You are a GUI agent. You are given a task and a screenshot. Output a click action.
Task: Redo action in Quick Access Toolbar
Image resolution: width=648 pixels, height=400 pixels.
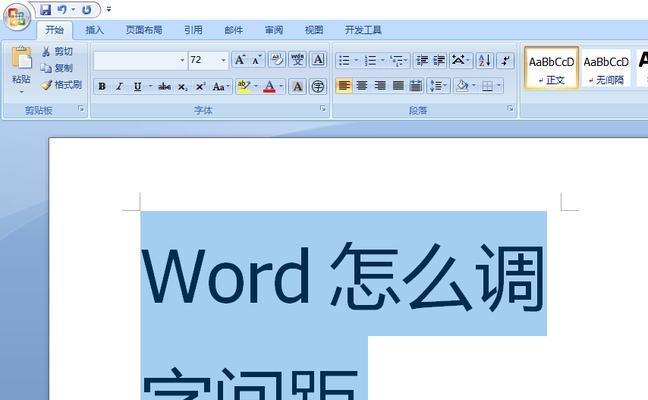click(x=86, y=10)
